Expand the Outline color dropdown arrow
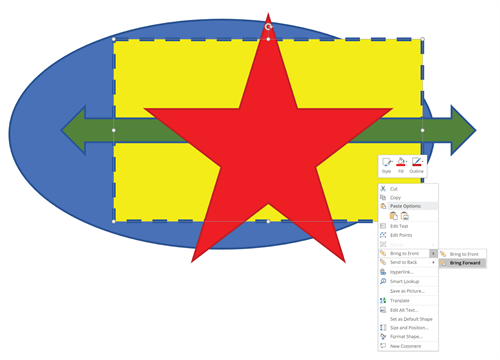 (x=423, y=162)
